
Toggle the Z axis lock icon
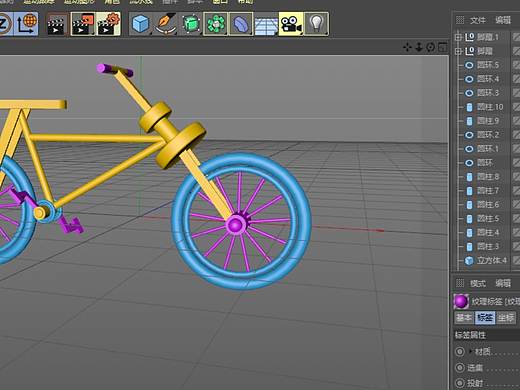5,24
